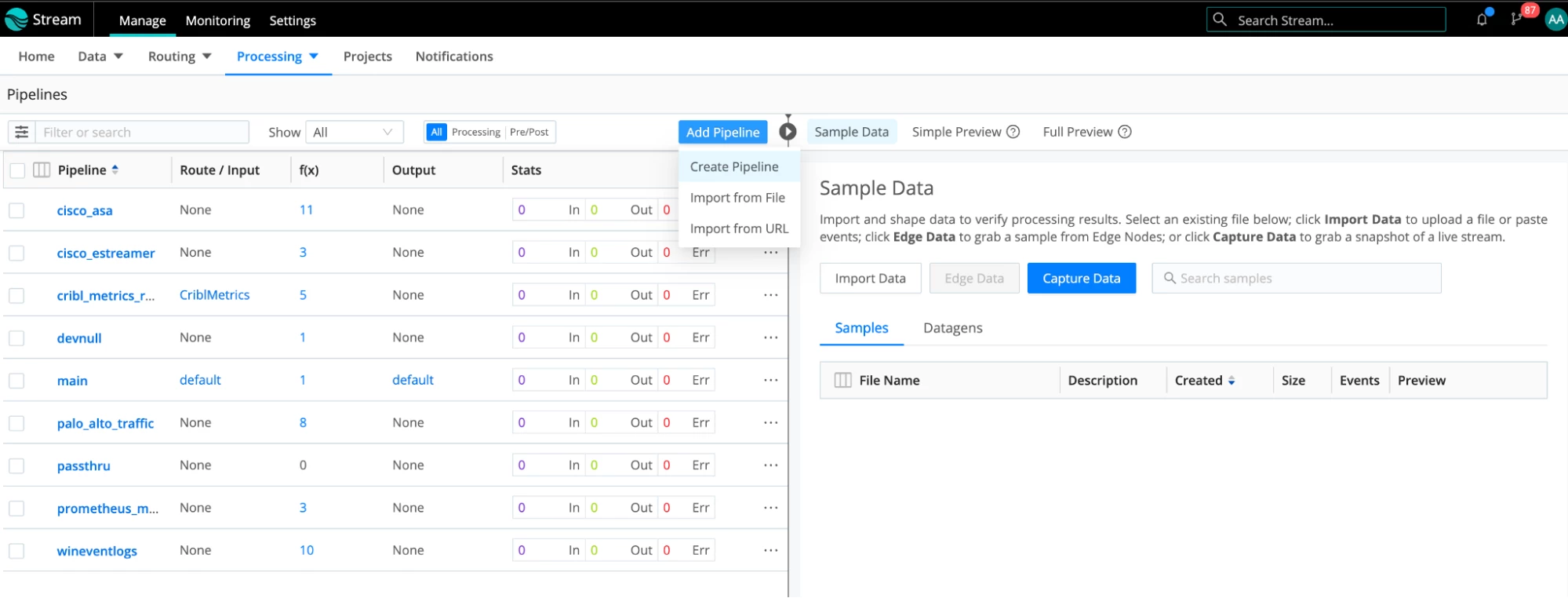Click the filter settings icon beside search
Viewport: 1568px width, 598px height.
[21, 132]
